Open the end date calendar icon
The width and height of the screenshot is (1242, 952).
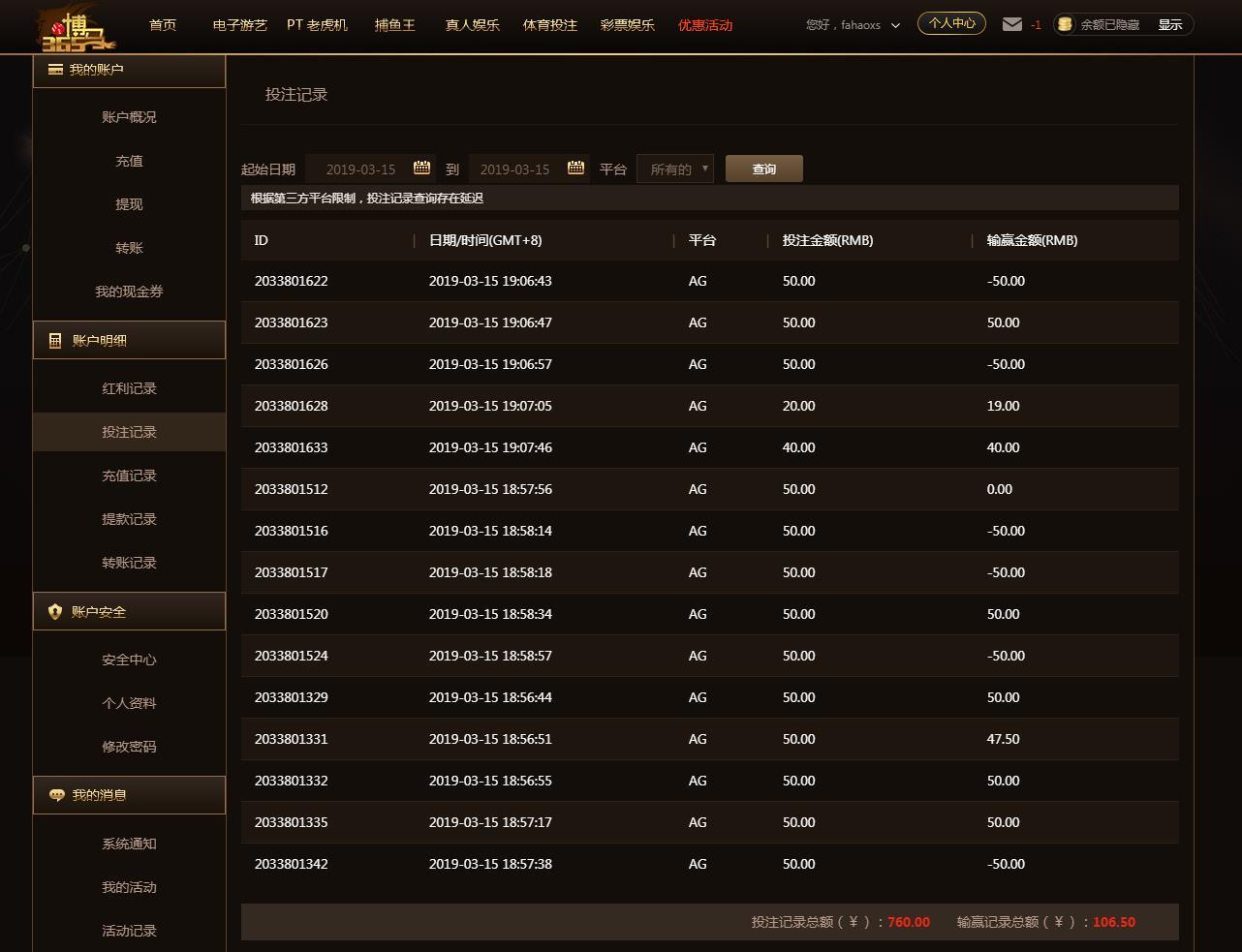point(575,168)
